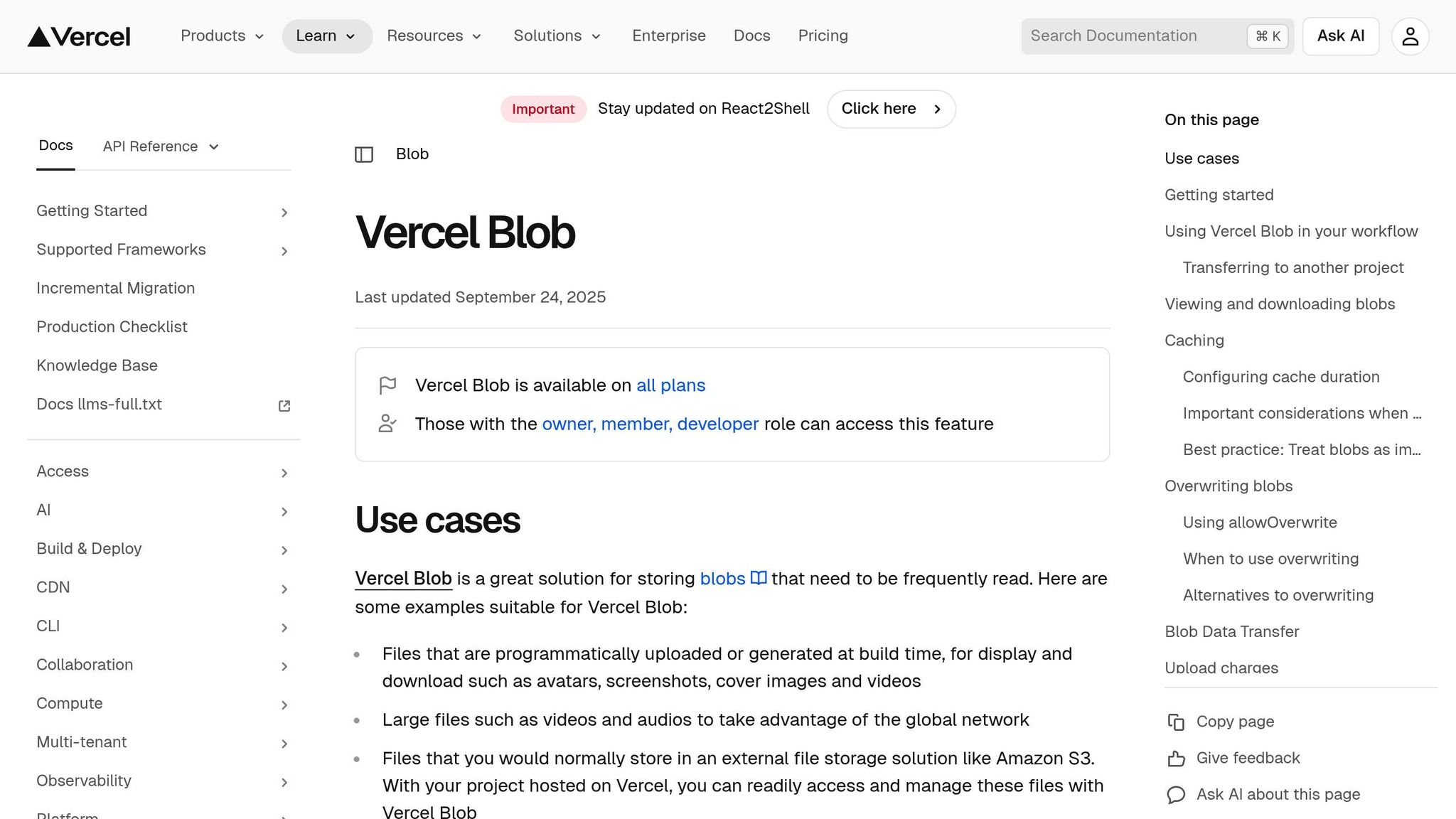Click the Give feedback thumbs-up icon
1456x819 pixels.
(x=1177, y=758)
